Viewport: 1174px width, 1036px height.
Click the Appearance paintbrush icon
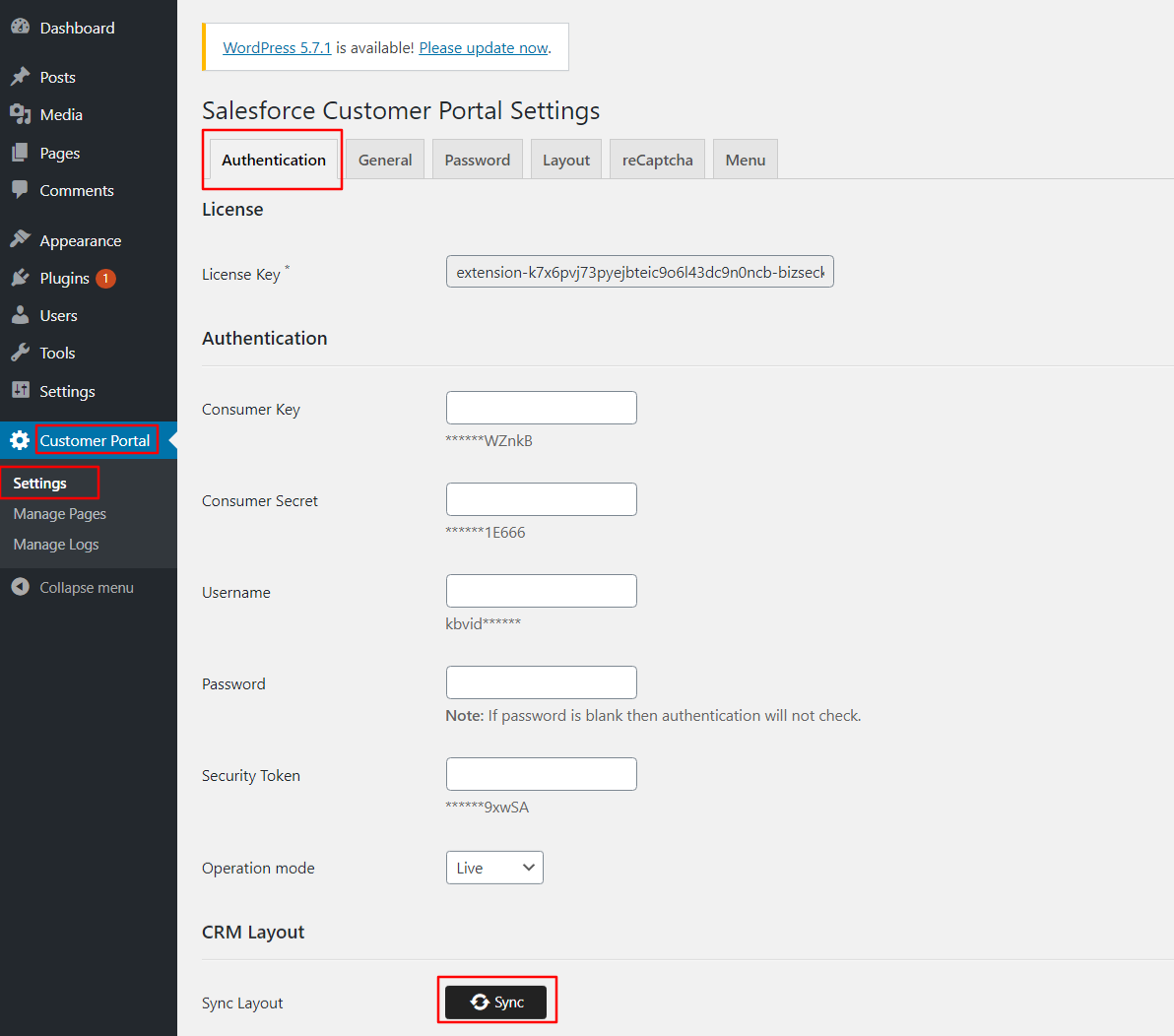(20, 239)
